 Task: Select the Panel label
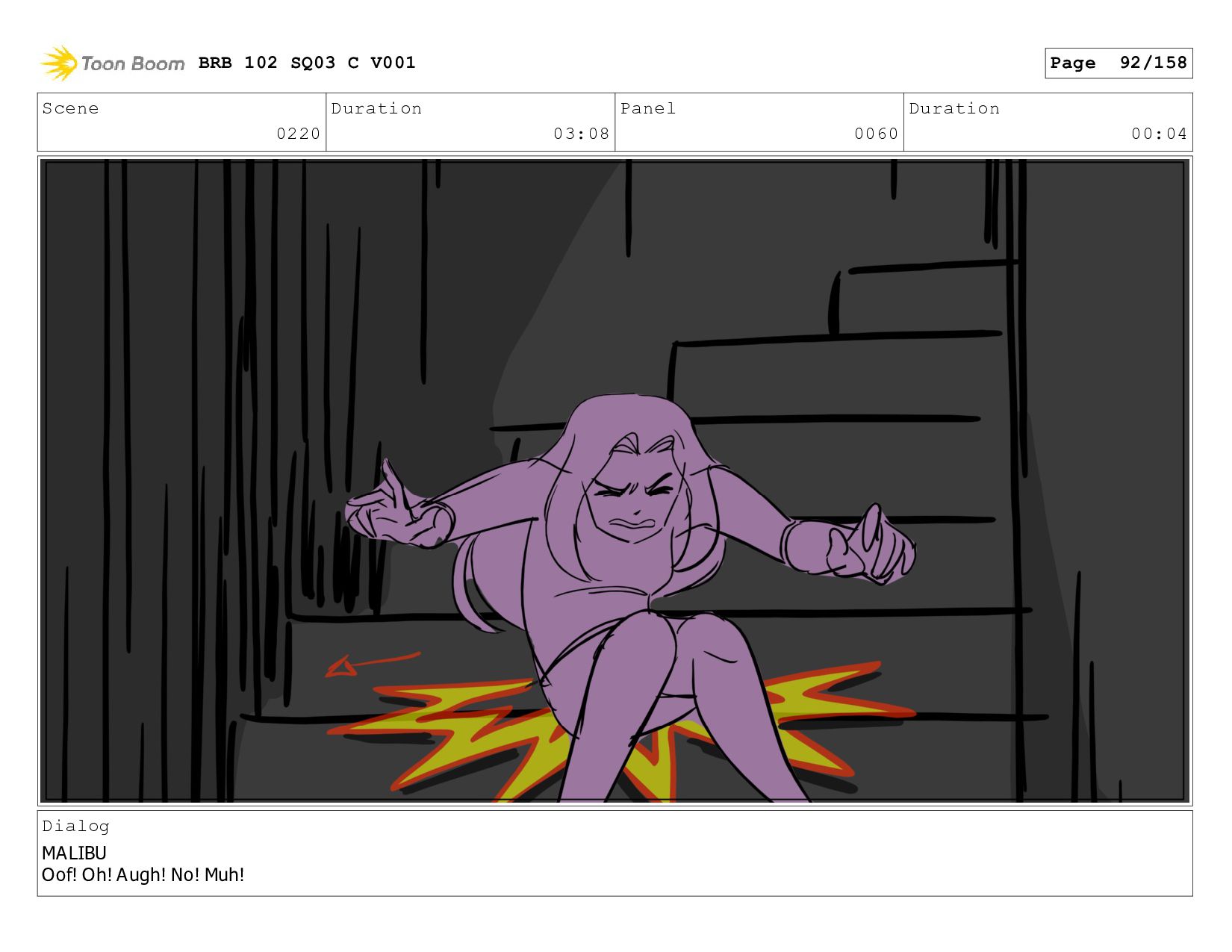(x=648, y=108)
